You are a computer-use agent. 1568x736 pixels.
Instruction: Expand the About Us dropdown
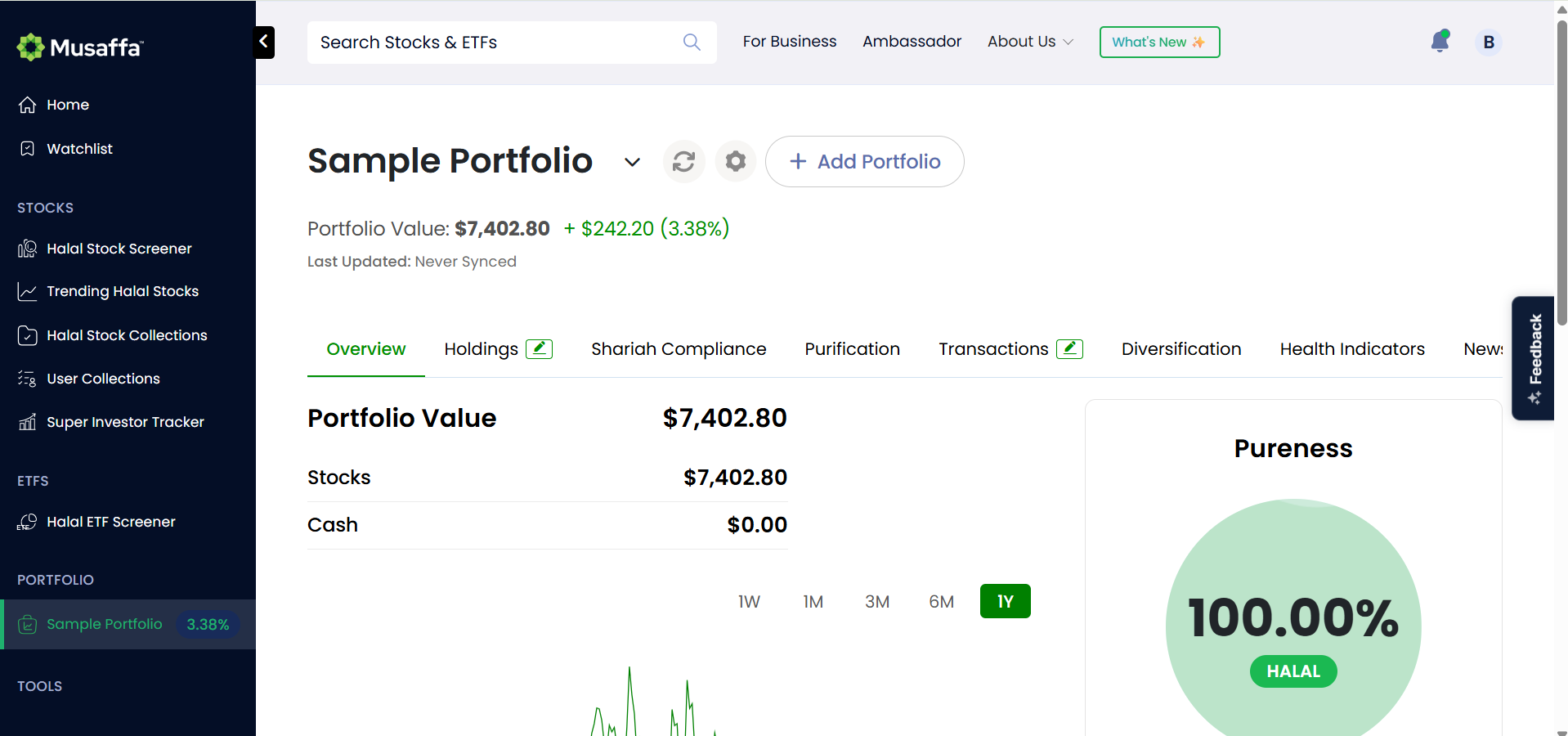(x=1030, y=42)
